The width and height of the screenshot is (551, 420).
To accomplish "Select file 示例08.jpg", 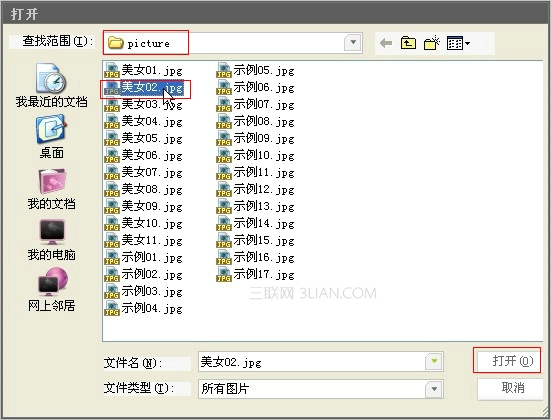I will [x=255, y=122].
